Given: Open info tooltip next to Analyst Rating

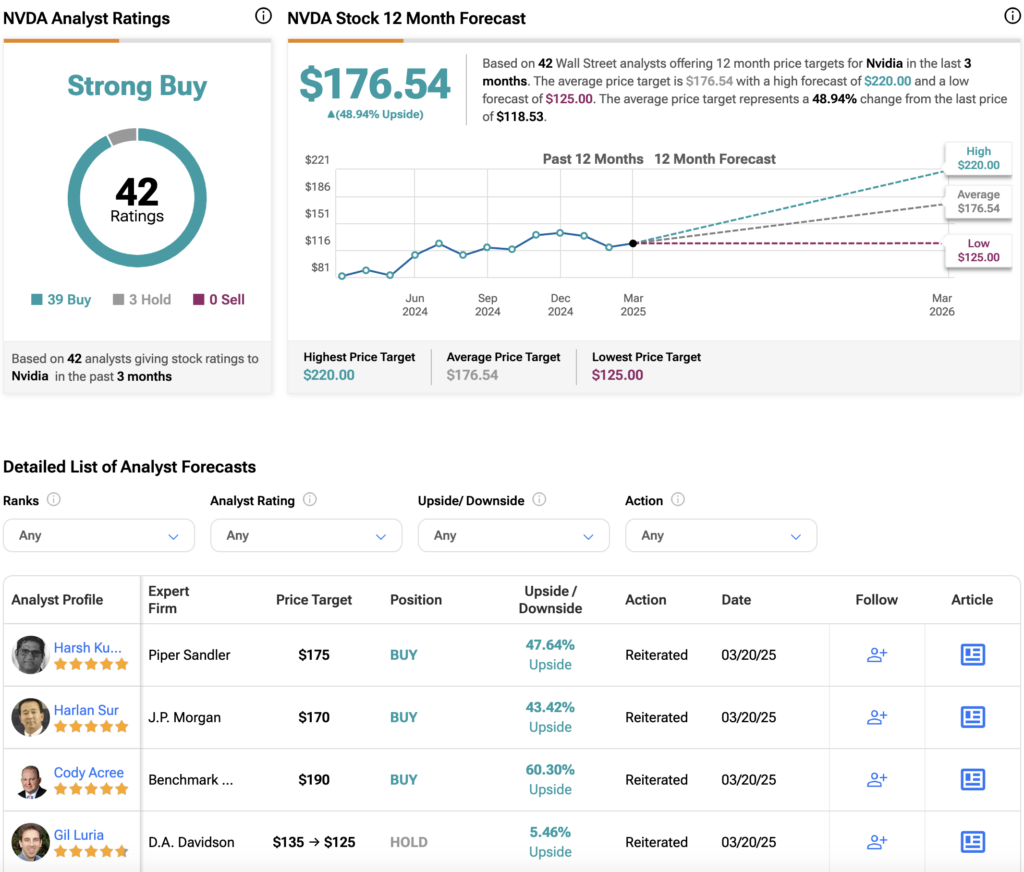Looking at the screenshot, I should coord(310,500).
